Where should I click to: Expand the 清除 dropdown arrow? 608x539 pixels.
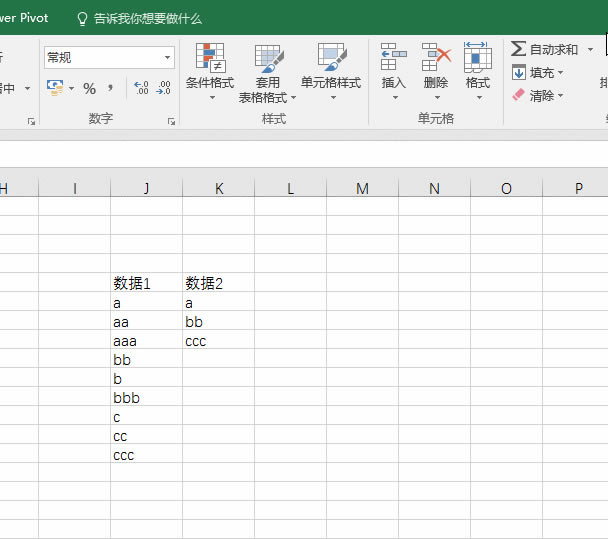click(x=560, y=95)
